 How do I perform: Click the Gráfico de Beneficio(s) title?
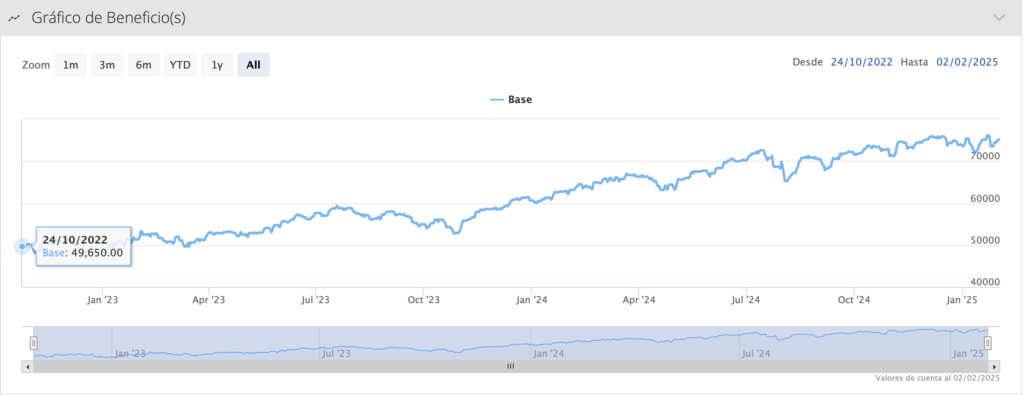108,18
